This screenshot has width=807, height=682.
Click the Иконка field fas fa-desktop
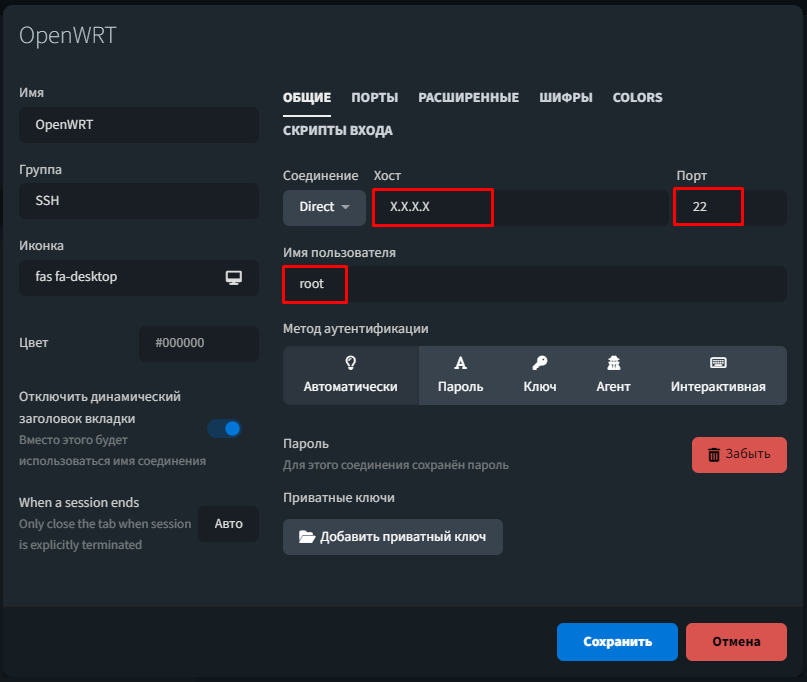(139, 277)
